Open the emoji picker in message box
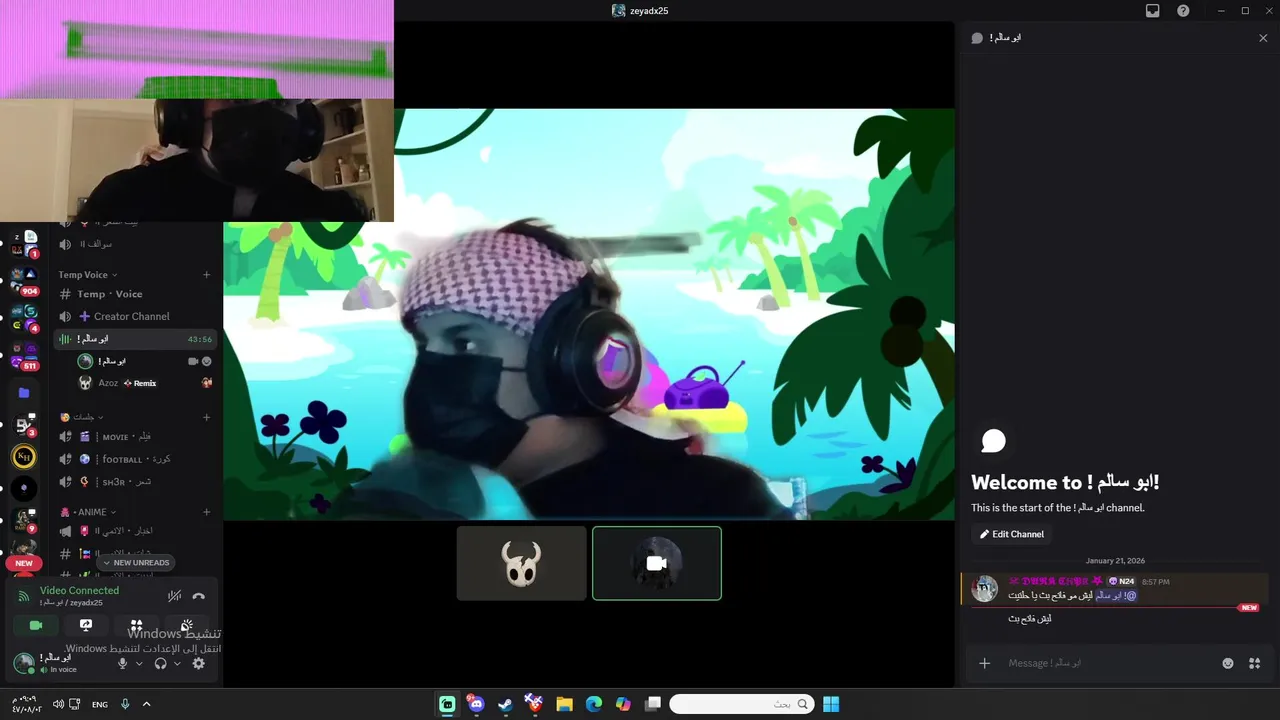Viewport: 1280px width, 720px height. point(1228,663)
